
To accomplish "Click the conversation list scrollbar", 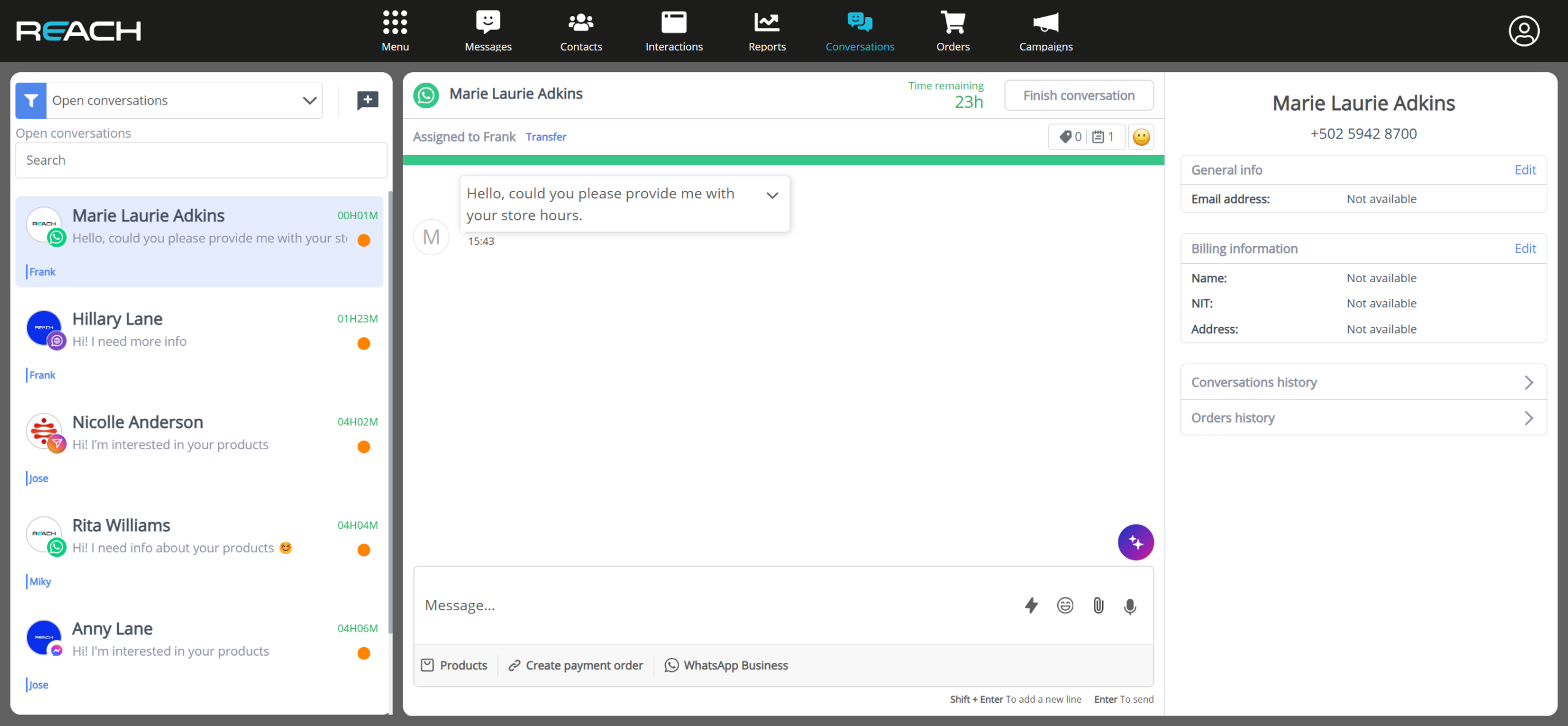I will pos(390,410).
